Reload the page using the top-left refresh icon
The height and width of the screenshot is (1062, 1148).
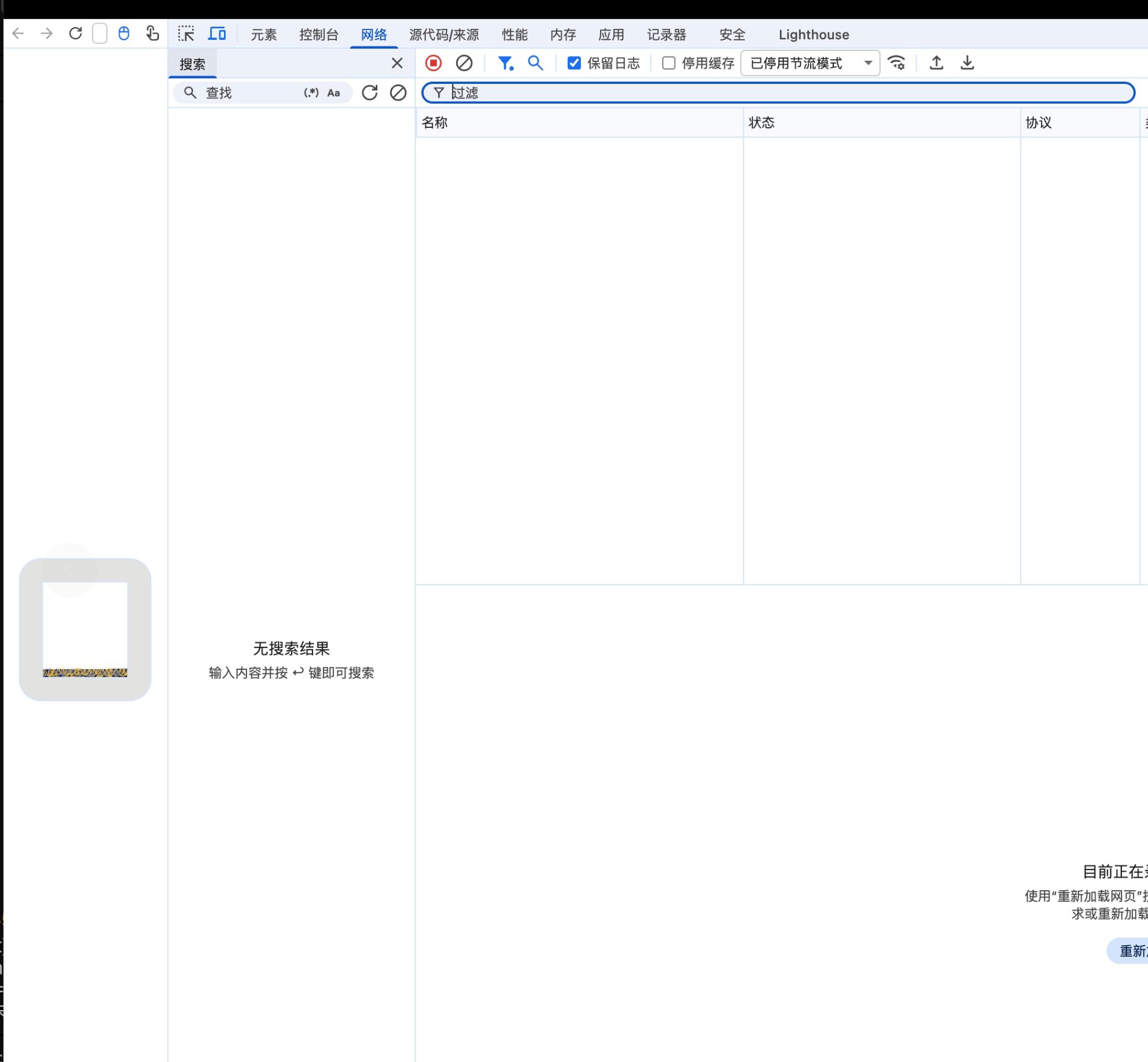tap(75, 34)
